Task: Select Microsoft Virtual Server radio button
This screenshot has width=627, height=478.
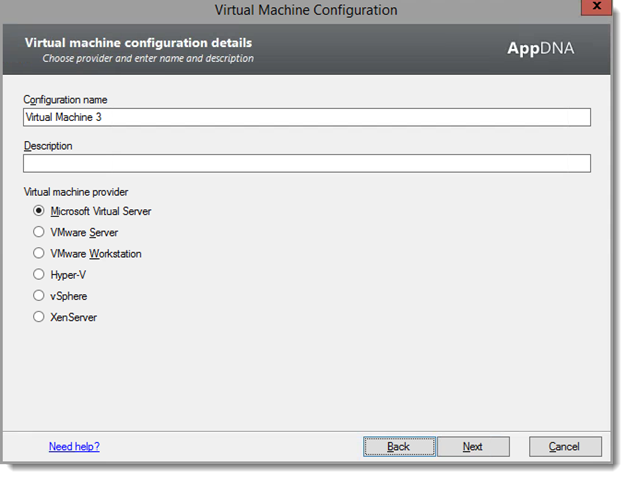Action: tap(38, 211)
